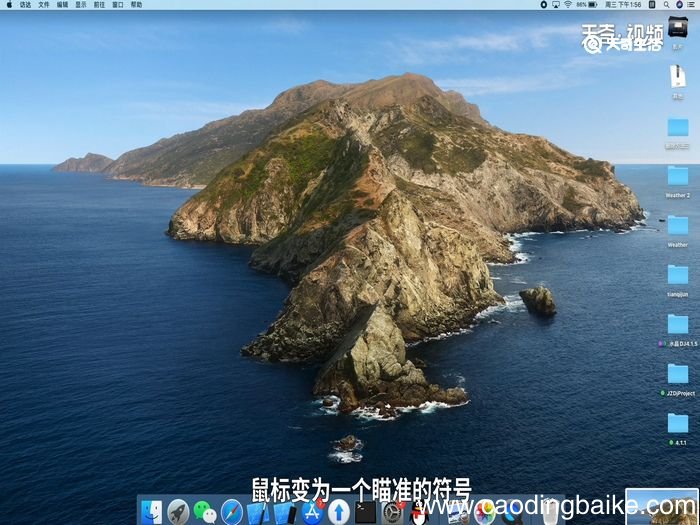Open Finder from the Dock

tap(152, 512)
